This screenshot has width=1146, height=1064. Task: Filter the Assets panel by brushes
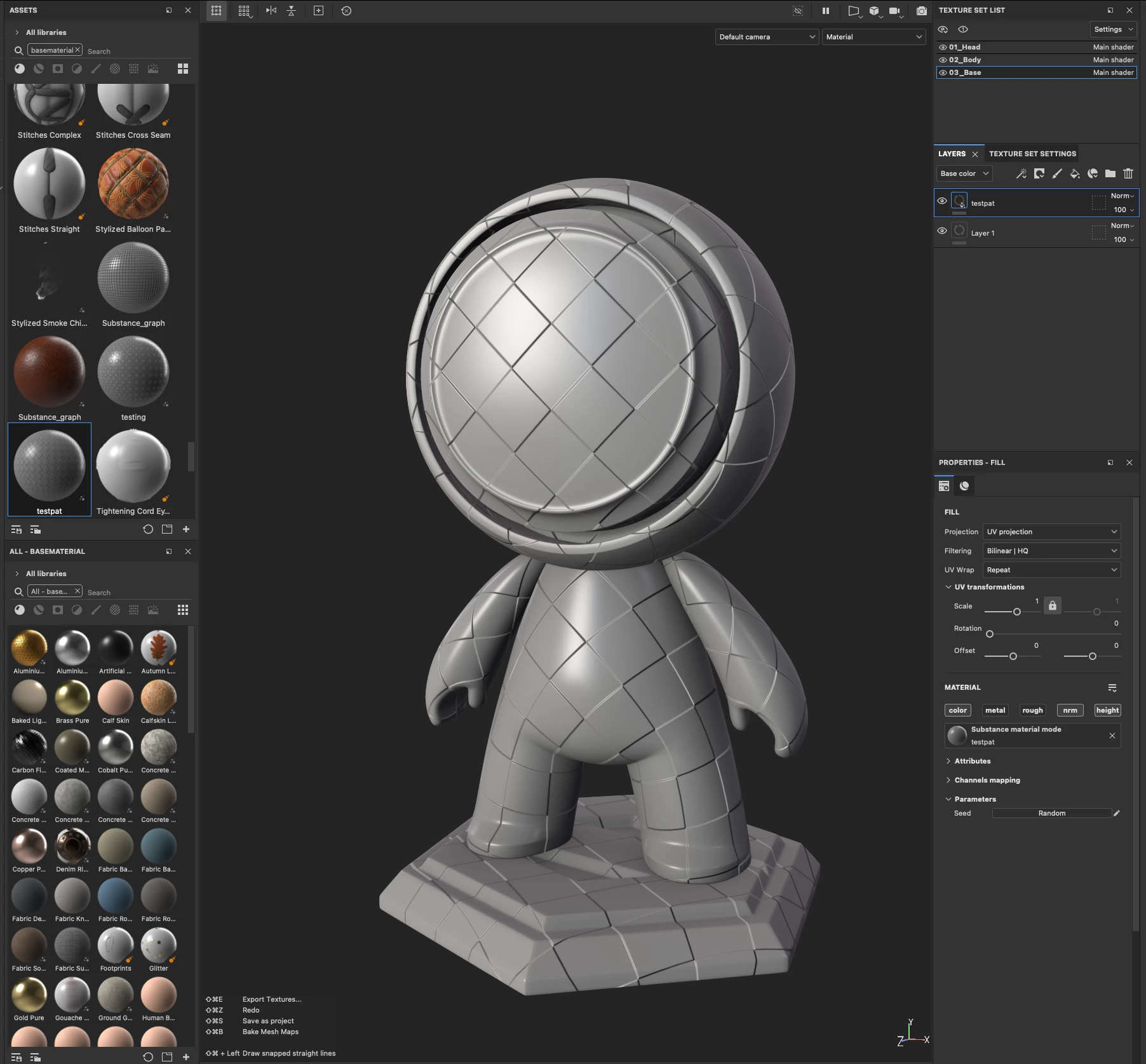96,69
